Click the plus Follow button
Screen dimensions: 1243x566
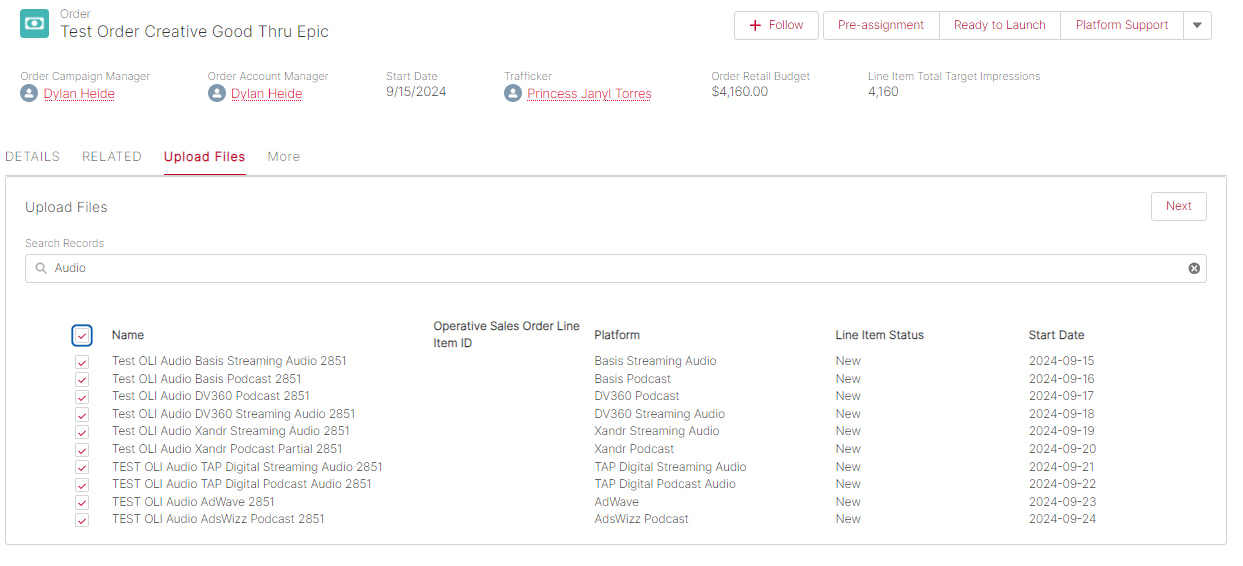pyautogui.click(x=776, y=25)
